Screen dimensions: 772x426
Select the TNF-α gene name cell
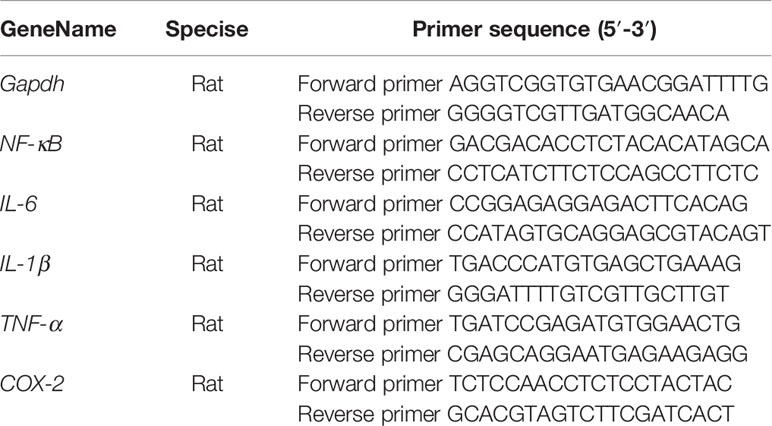(x=32, y=324)
